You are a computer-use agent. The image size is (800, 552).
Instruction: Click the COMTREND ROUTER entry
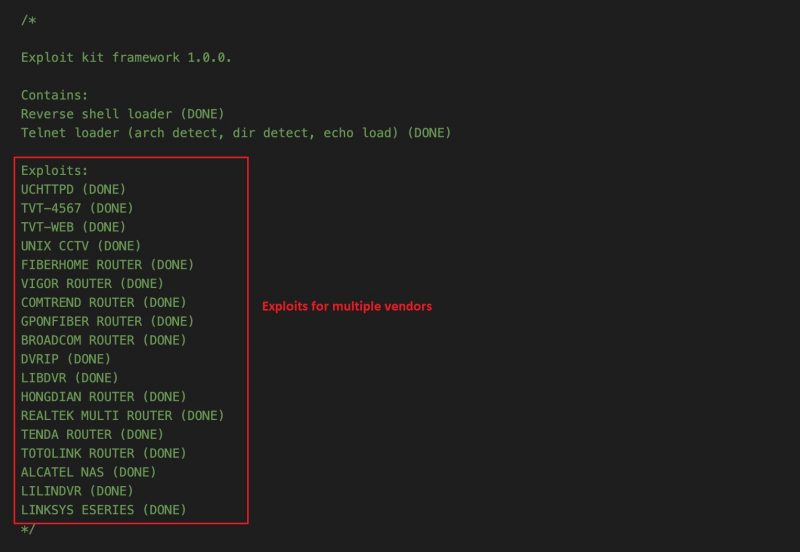(103, 302)
